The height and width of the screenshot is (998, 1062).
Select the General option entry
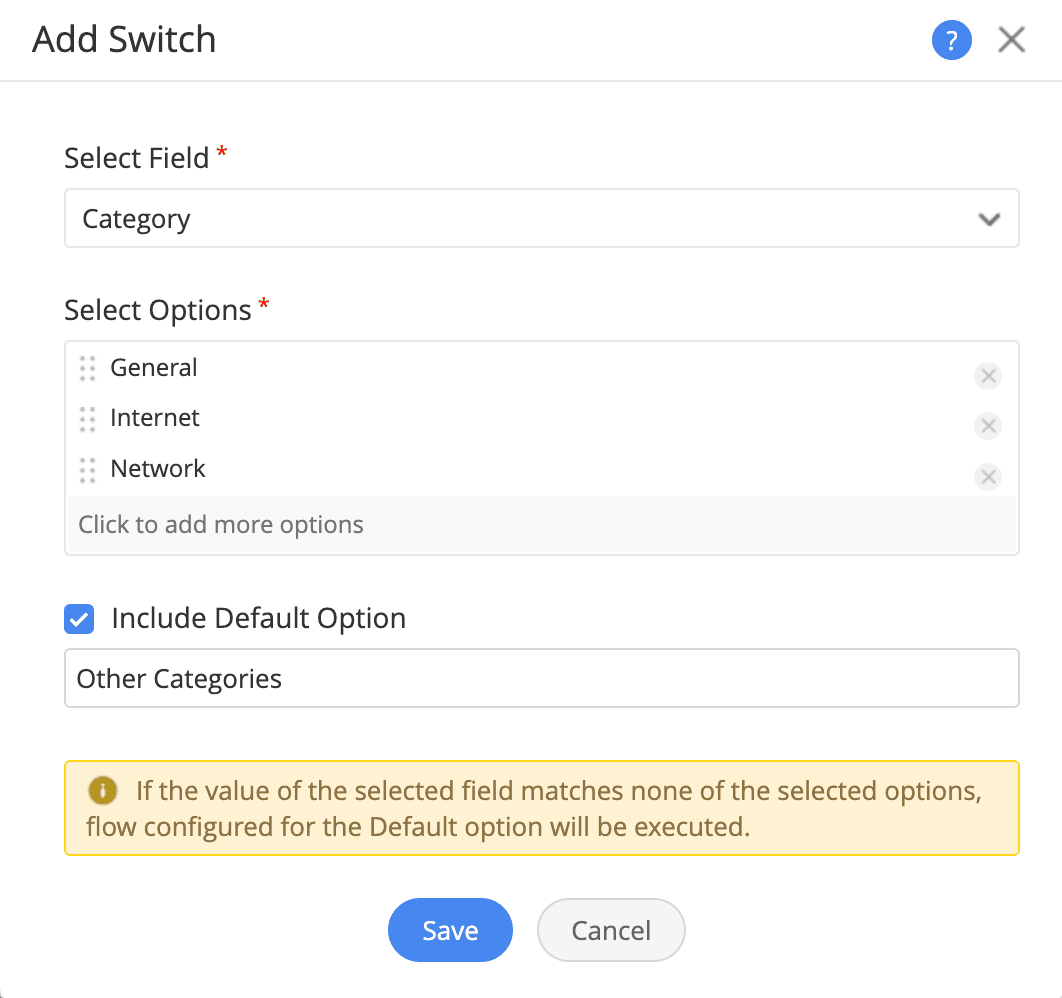pos(154,368)
